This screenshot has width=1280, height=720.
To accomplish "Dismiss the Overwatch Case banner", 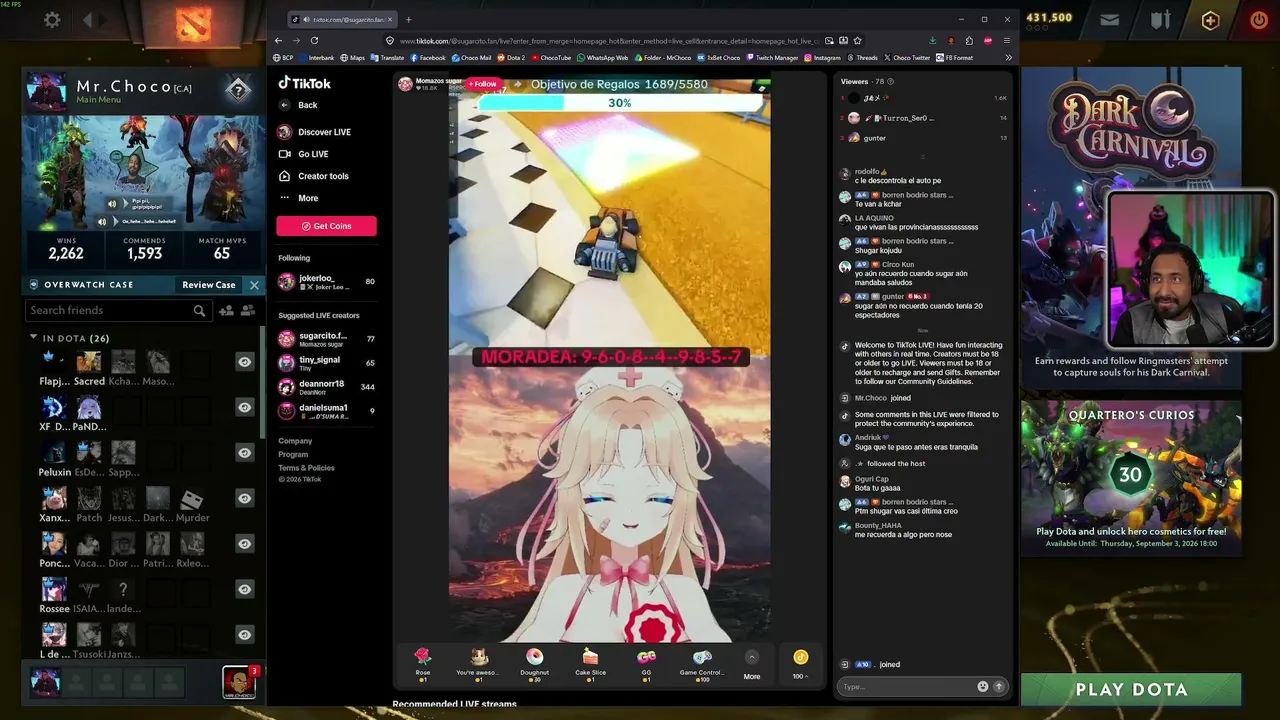I will click(x=254, y=285).
